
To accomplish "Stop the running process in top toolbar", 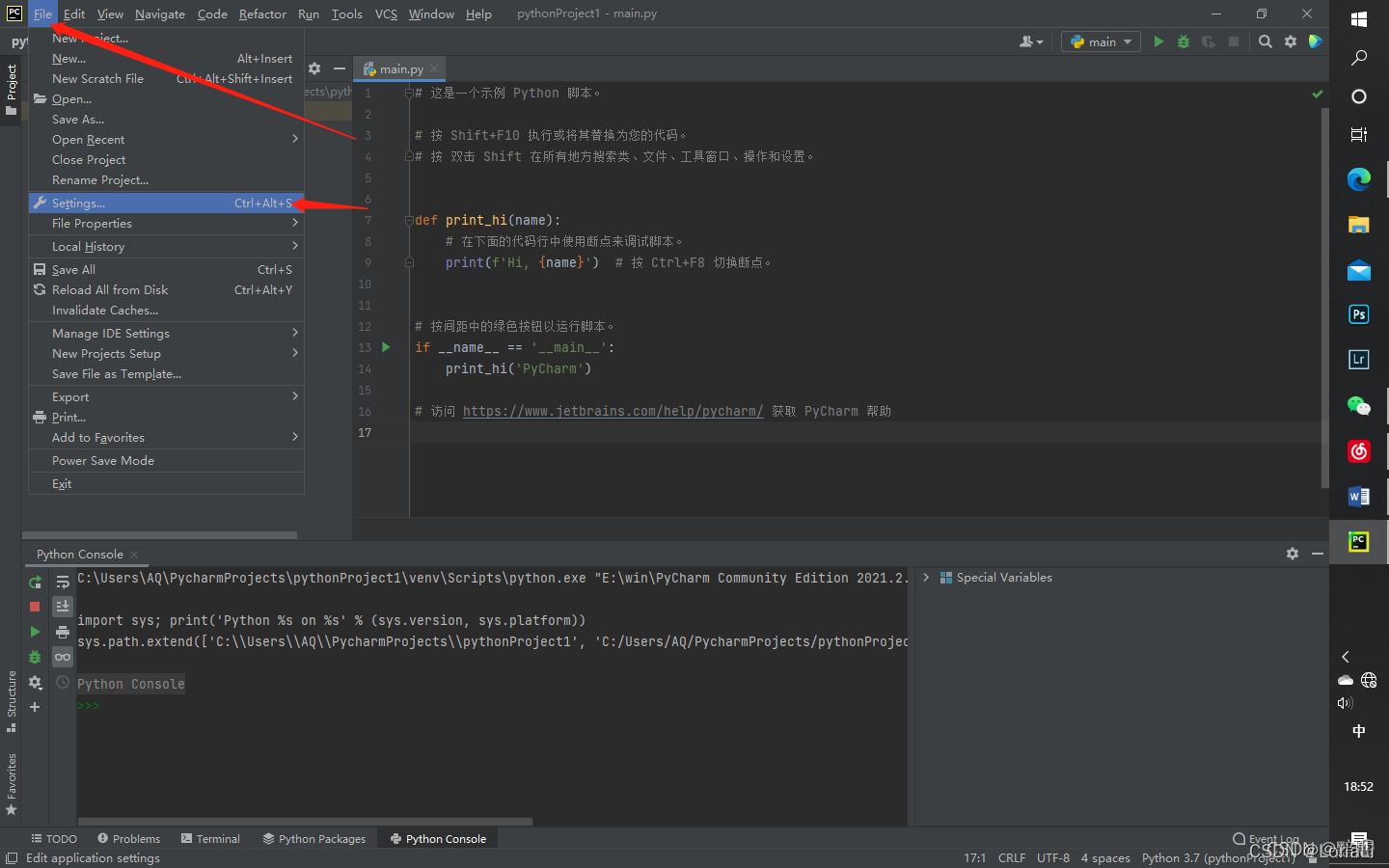I will tap(1234, 41).
